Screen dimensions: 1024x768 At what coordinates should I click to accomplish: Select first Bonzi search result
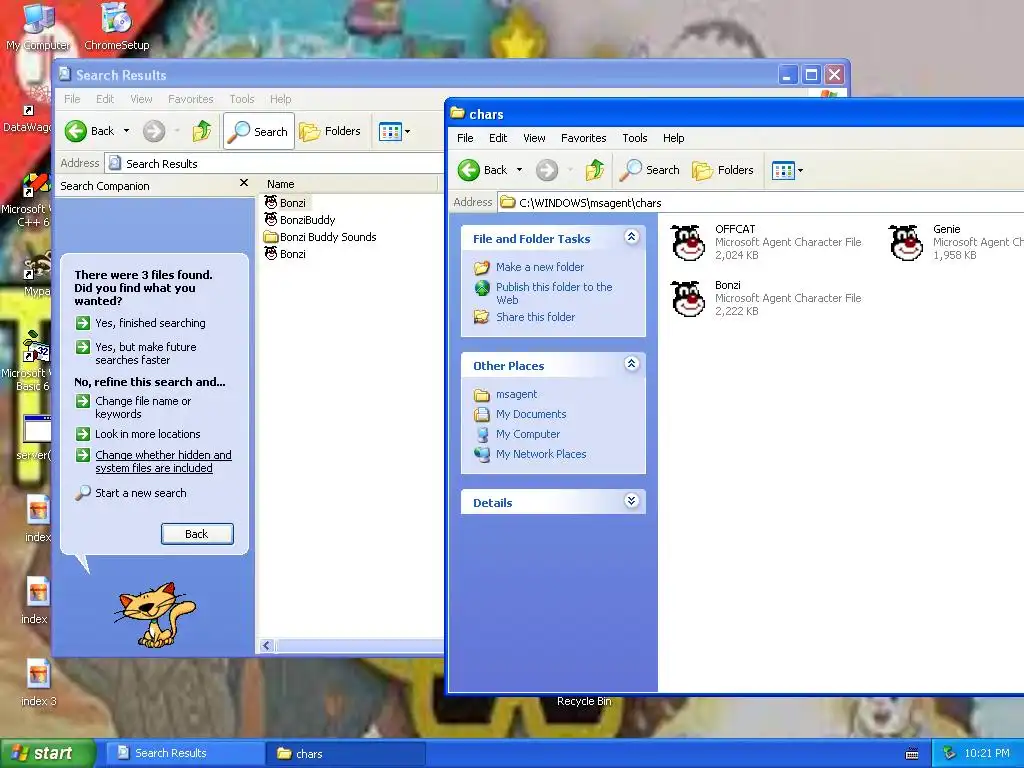click(285, 202)
